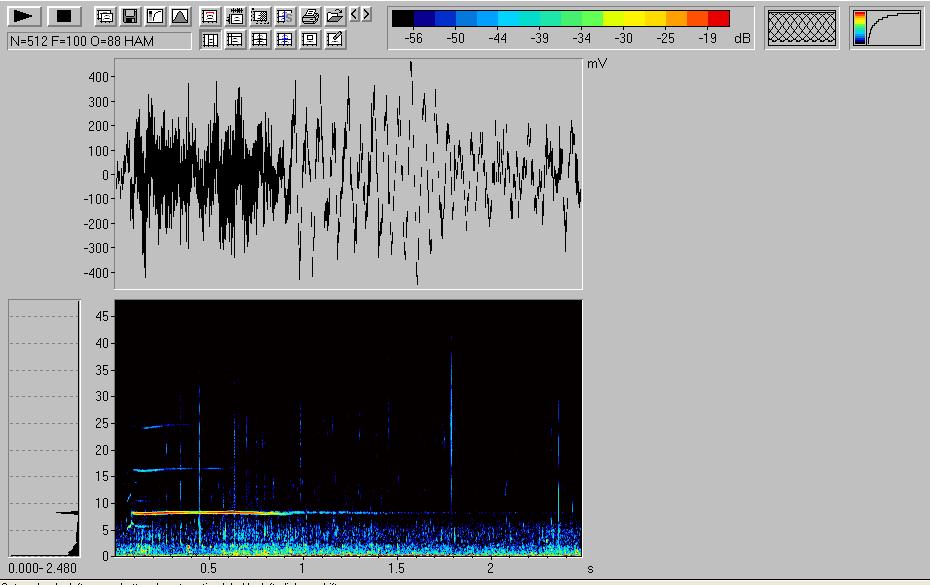Click the pencil edit icon
This screenshot has width=930, height=585.
click(335, 40)
